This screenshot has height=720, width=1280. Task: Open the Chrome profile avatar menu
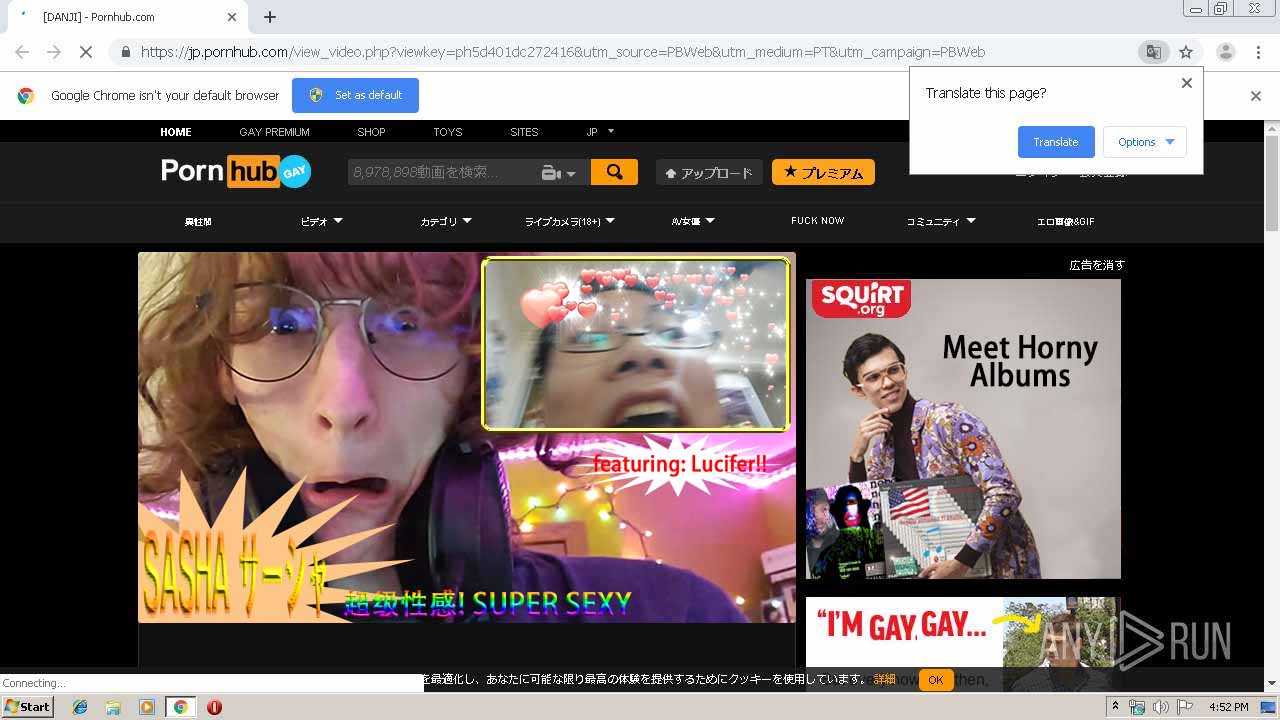(1225, 52)
